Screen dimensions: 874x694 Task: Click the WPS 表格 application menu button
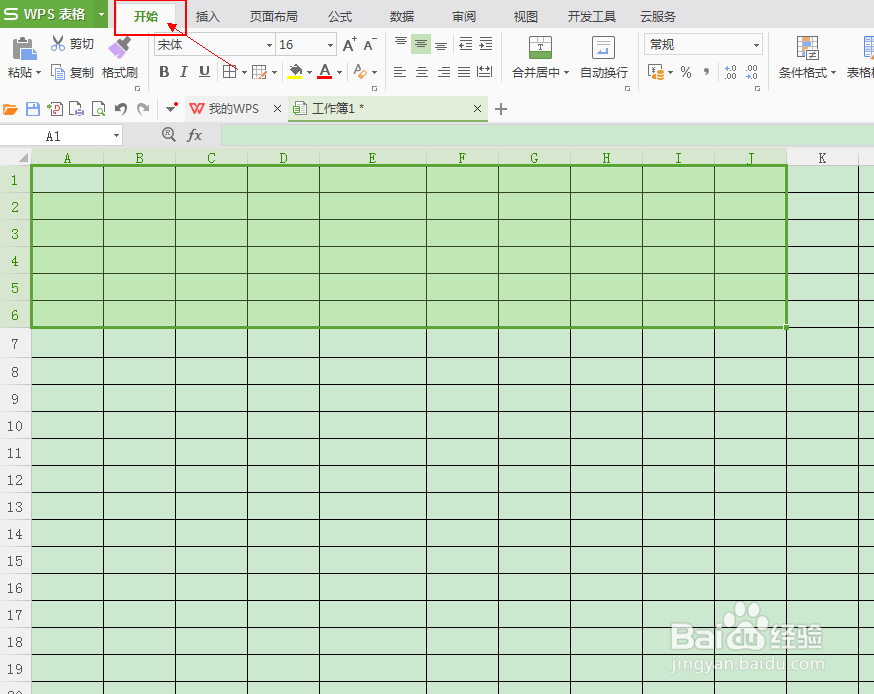54,14
